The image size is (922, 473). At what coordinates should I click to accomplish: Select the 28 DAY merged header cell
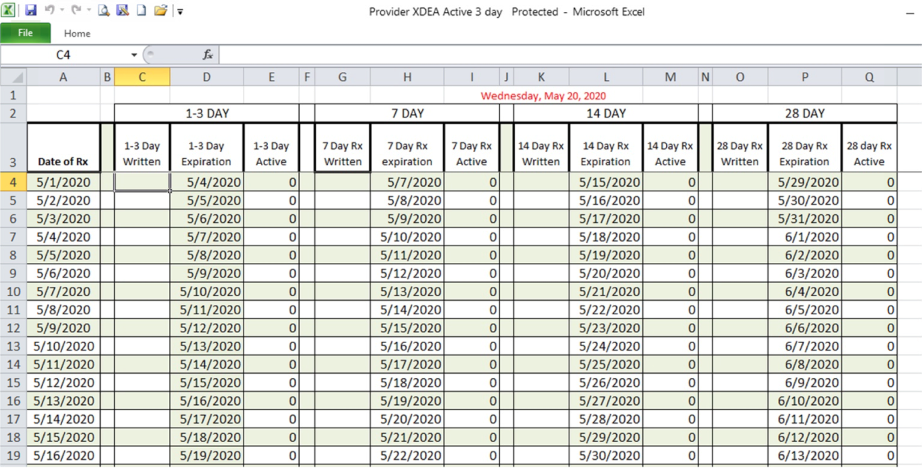point(804,114)
